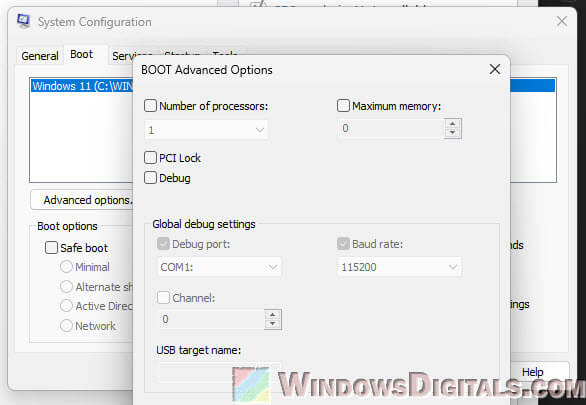
Task: Decrease Maximum memory with down arrow
Action: (x=453, y=133)
